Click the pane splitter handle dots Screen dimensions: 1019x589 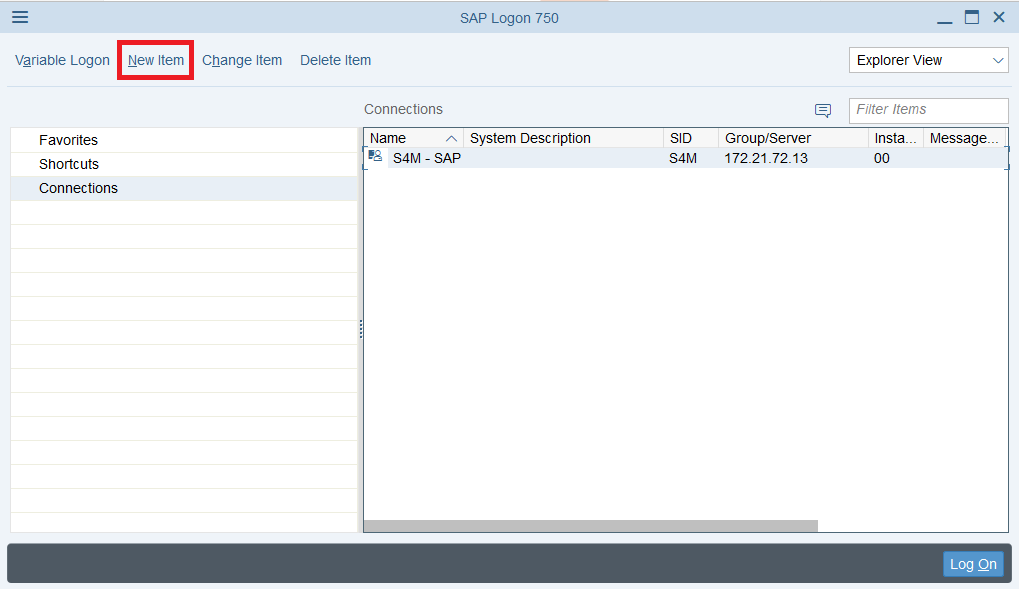pyautogui.click(x=361, y=330)
